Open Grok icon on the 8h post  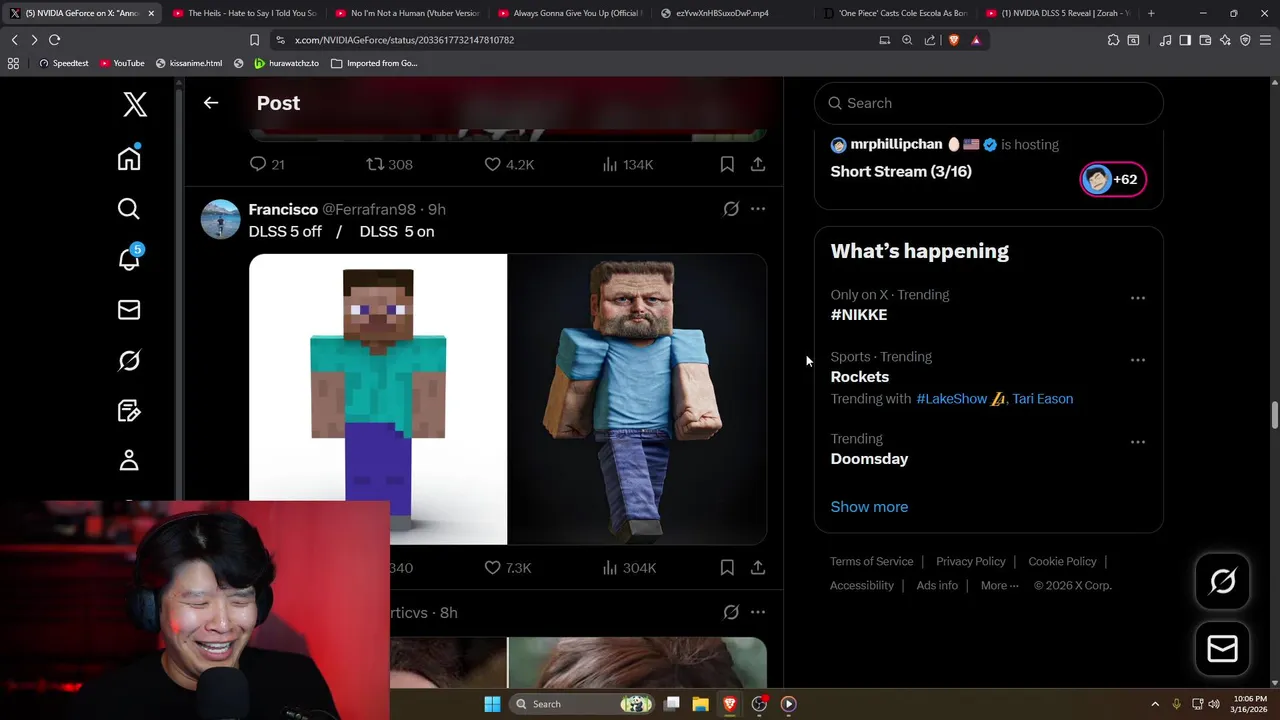[x=731, y=612]
